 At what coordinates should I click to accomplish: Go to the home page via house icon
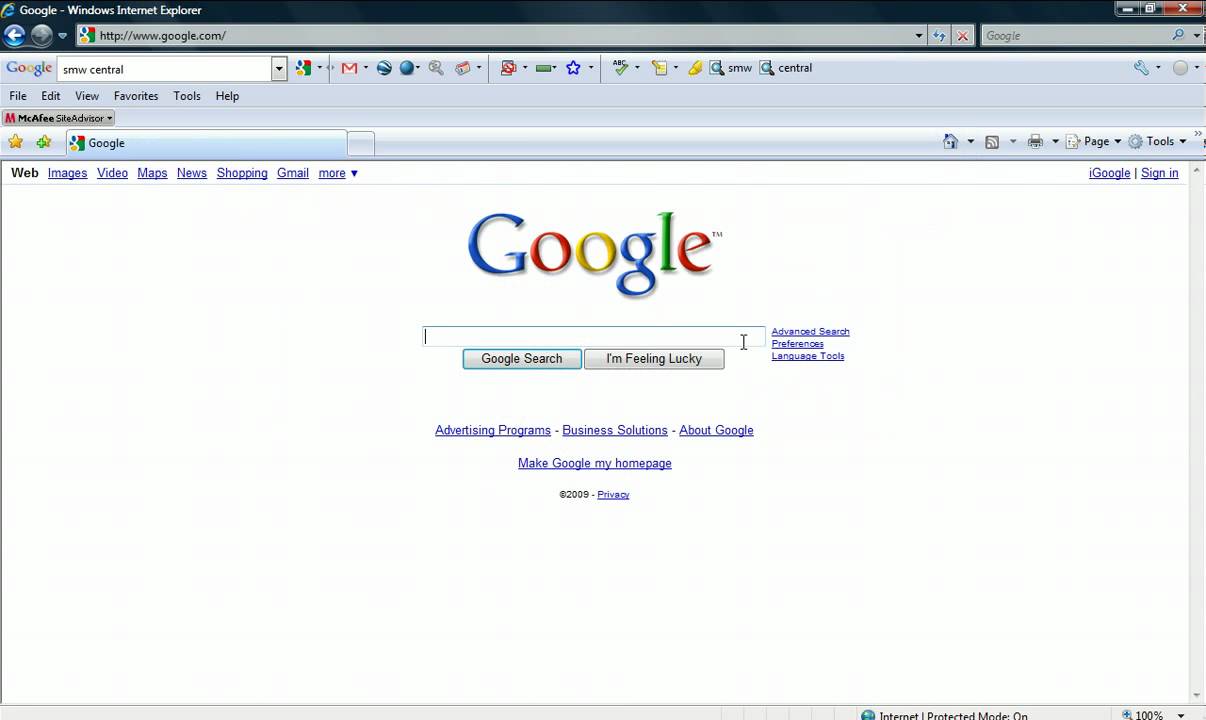(951, 142)
